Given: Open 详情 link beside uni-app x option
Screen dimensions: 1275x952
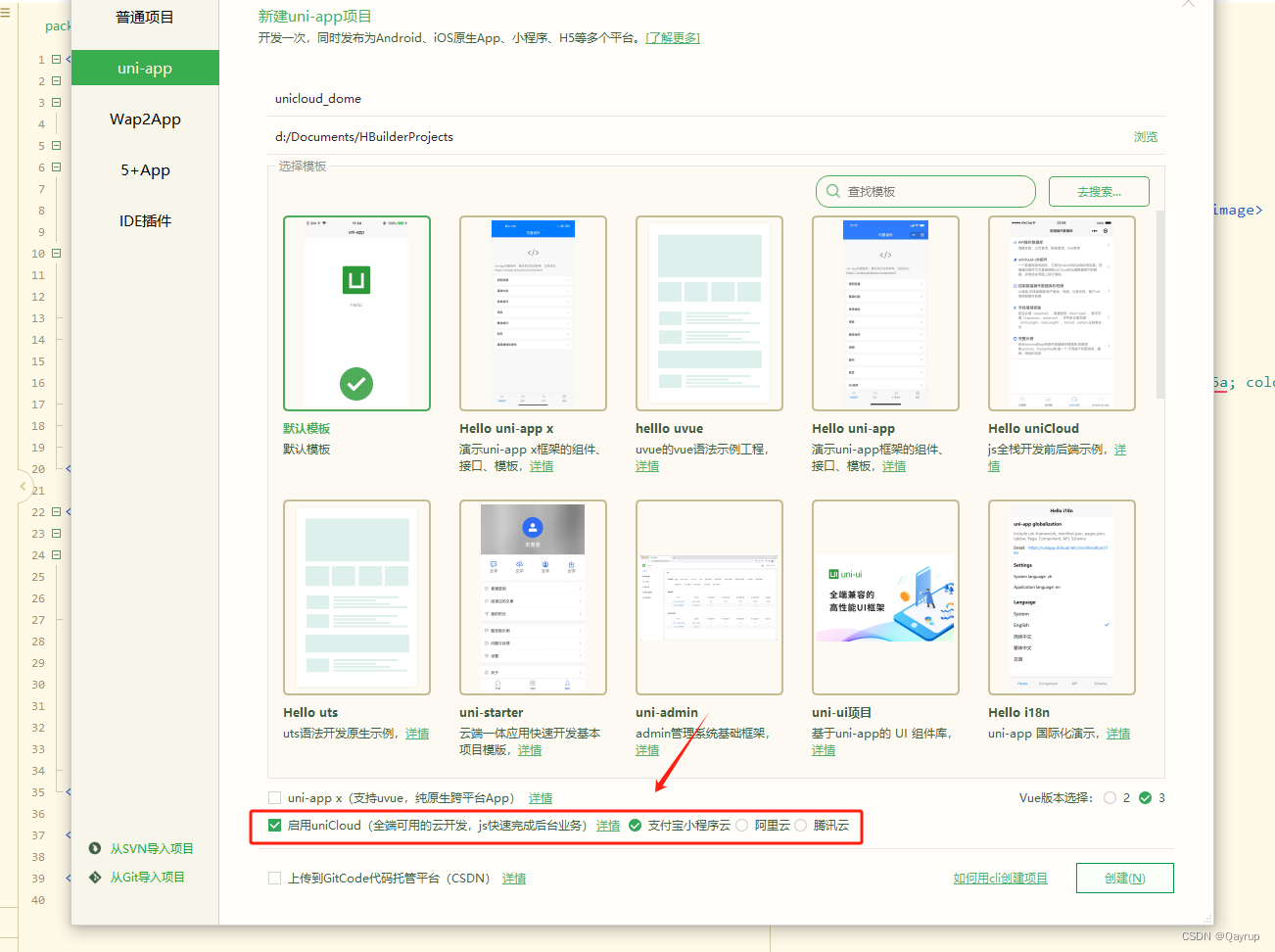Looking at the screenshot, I should 541,798.
